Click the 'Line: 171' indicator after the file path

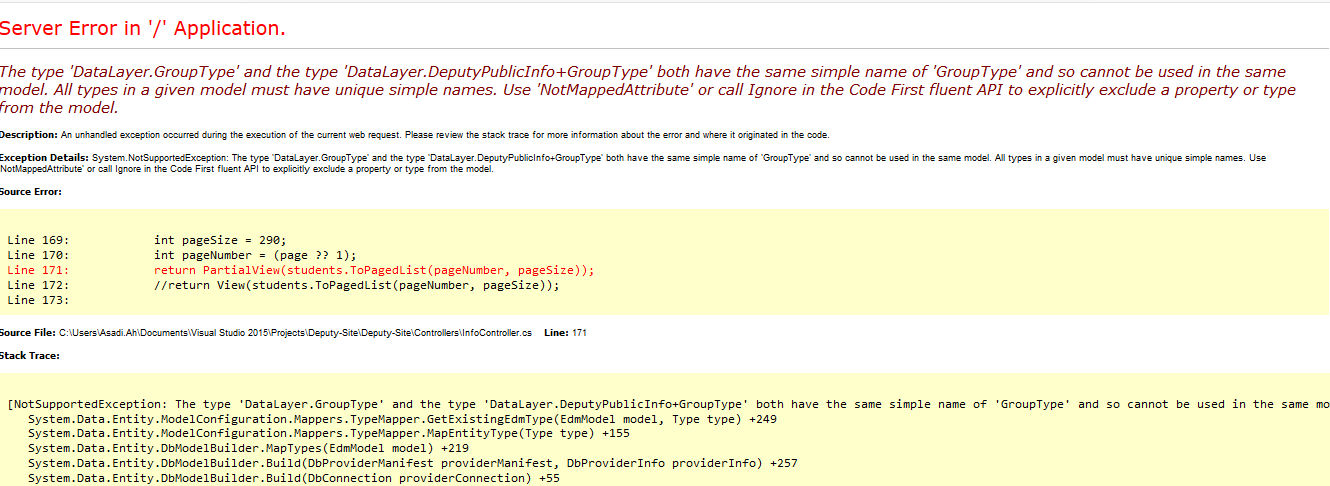(565, 332)
